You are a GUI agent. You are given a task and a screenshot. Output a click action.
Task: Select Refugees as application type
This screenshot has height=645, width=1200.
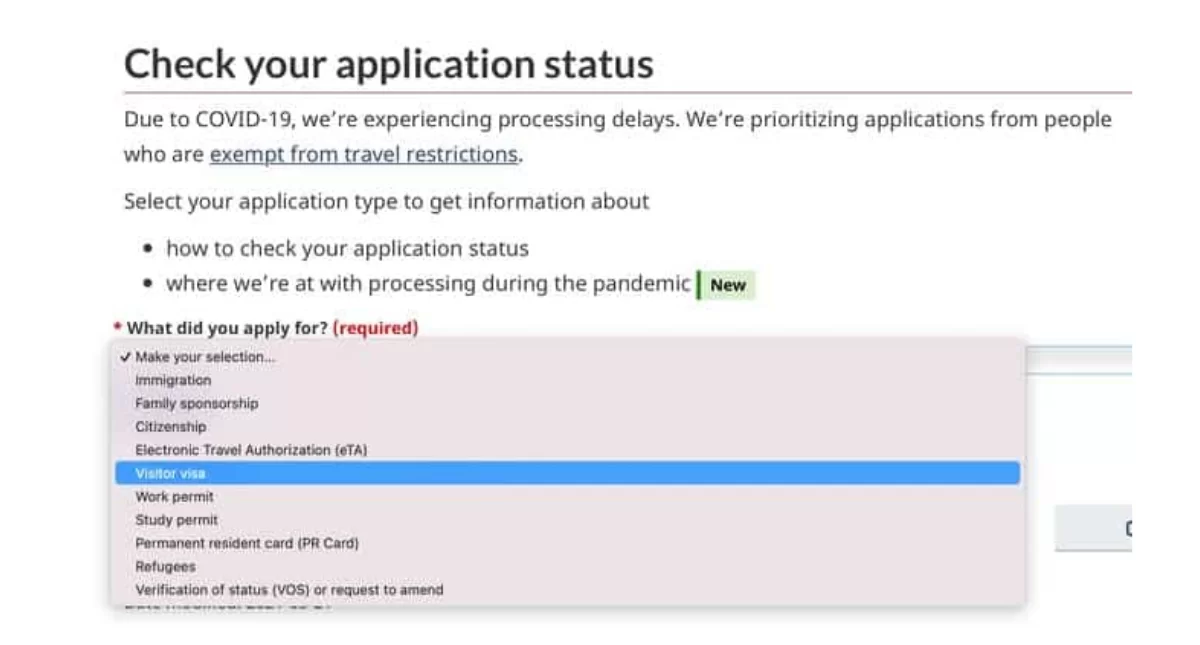(165, 566)
